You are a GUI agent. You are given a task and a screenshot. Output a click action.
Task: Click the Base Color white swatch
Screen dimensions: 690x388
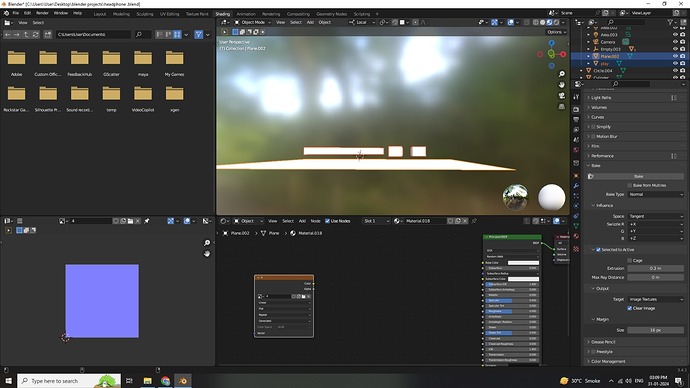point(523,263)
